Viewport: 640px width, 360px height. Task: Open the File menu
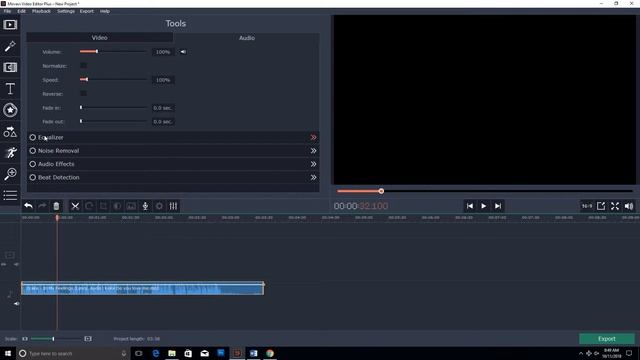click(7, 11)
